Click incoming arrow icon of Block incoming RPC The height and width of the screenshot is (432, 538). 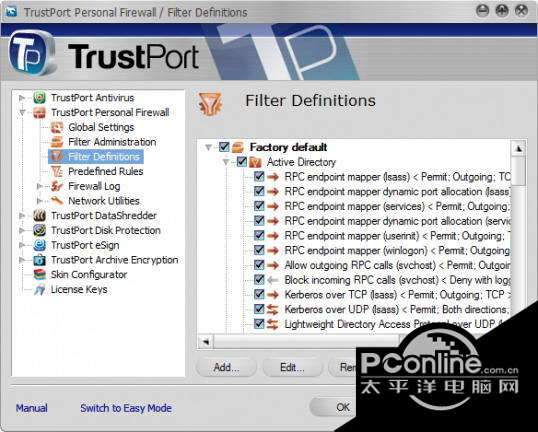(273, 280)
